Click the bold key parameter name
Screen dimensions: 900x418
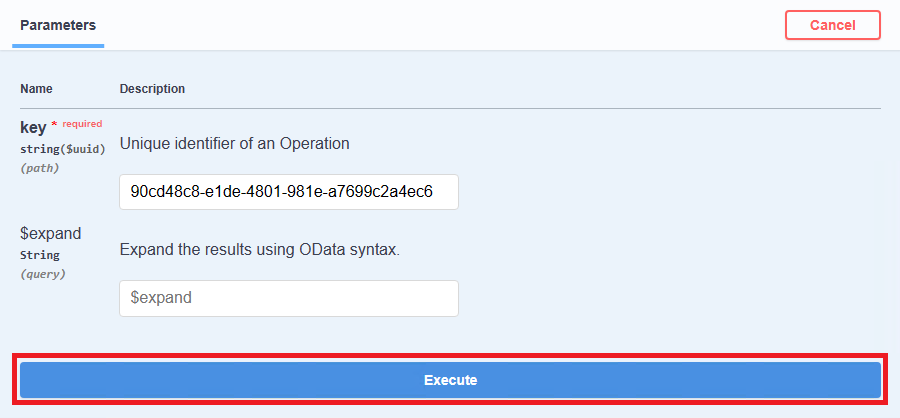point(32,127)
